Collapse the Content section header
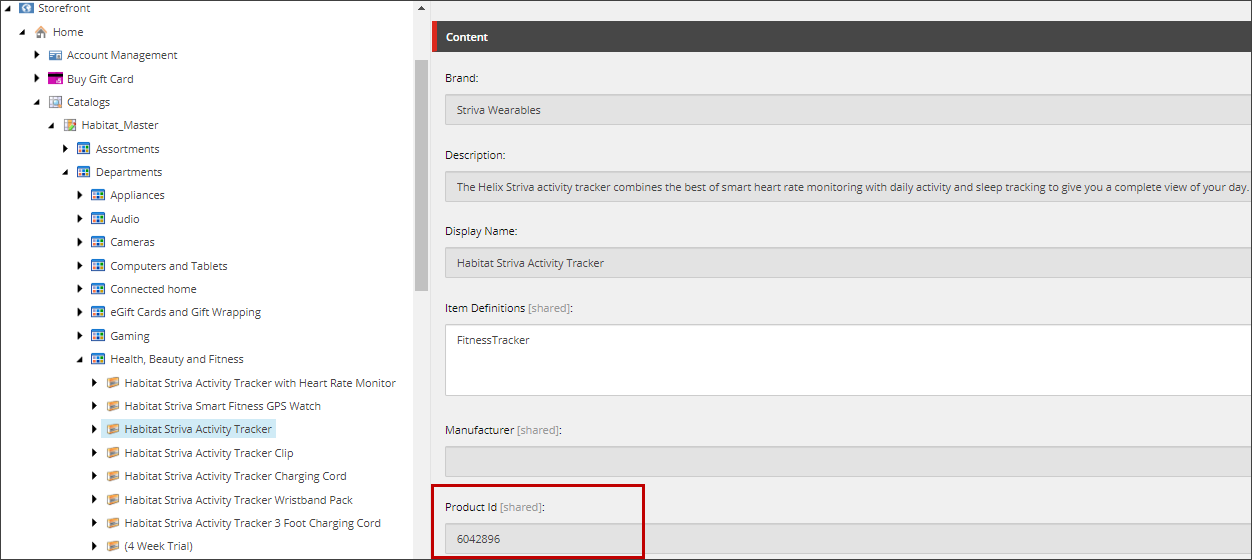Viewport: 1252px width, 560px height. pyautogui.click(x=842, y=37)
